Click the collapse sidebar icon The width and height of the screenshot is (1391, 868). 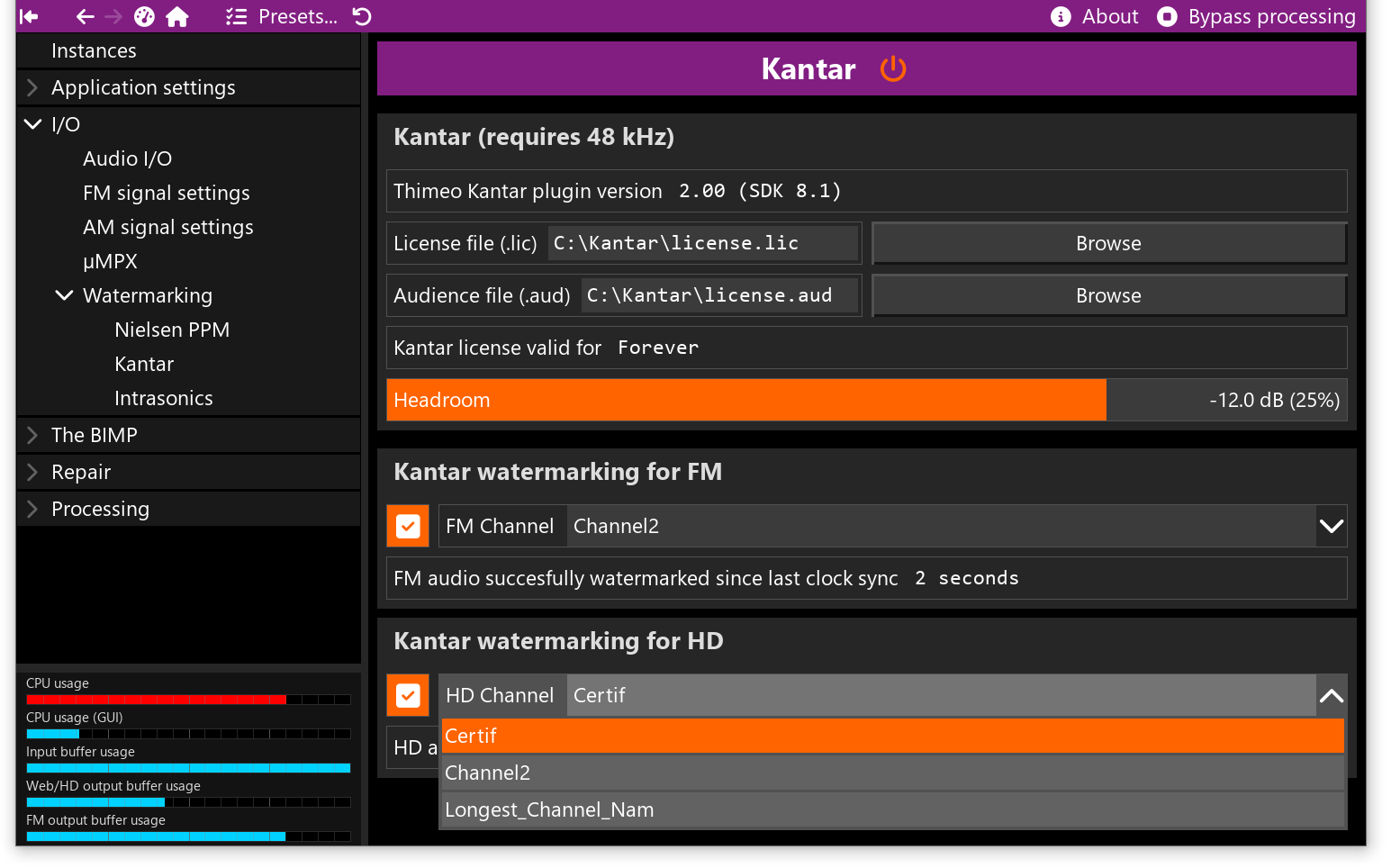[x=29, y=16]
